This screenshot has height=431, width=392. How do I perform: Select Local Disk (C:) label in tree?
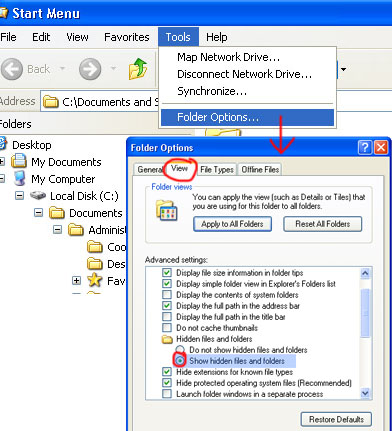pyautogui.click(x=84, y=196)
